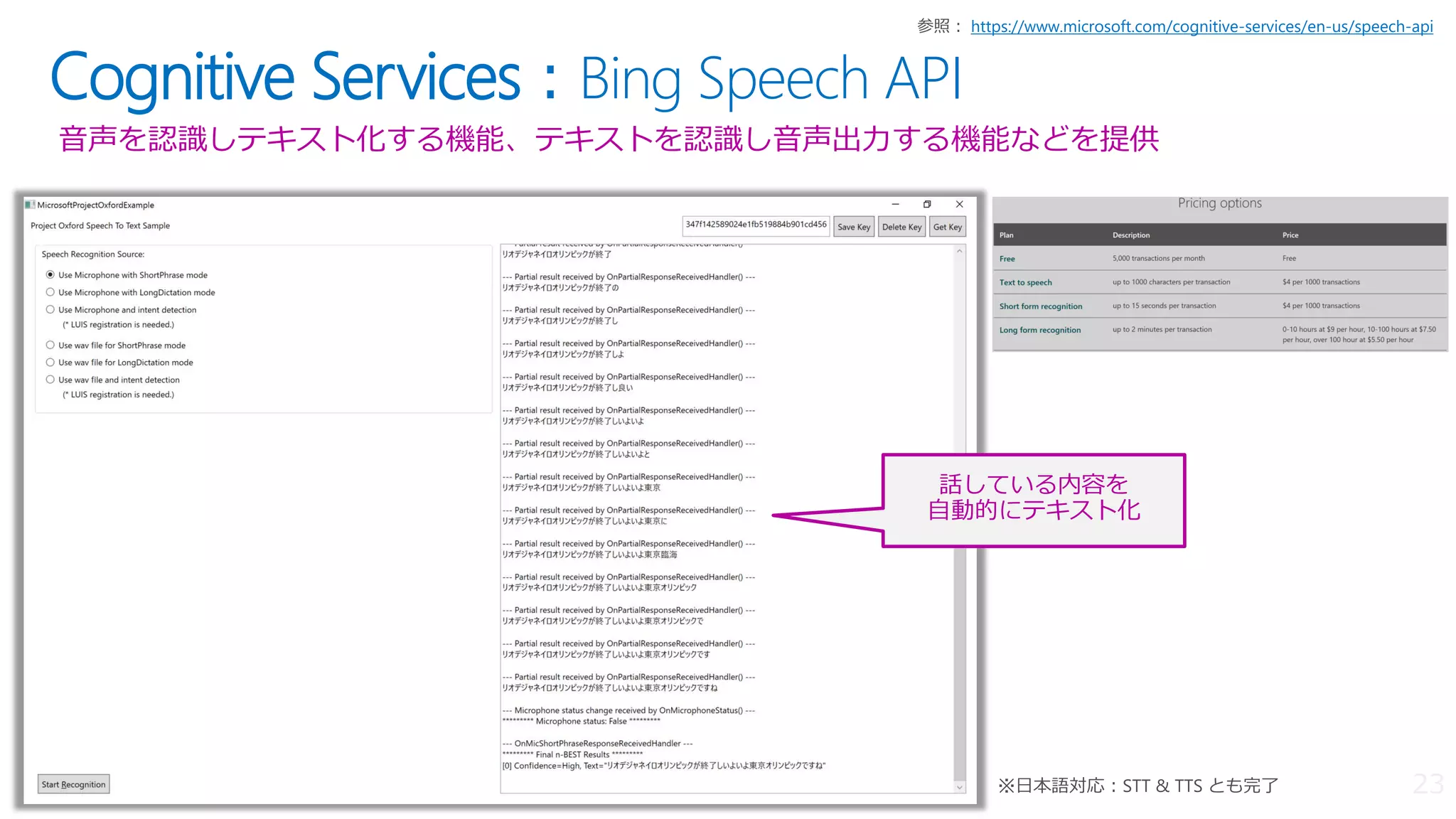The image size is (1456, 819).
Task: Click the Final n-BEST Results line
Action: coord(572,754)
